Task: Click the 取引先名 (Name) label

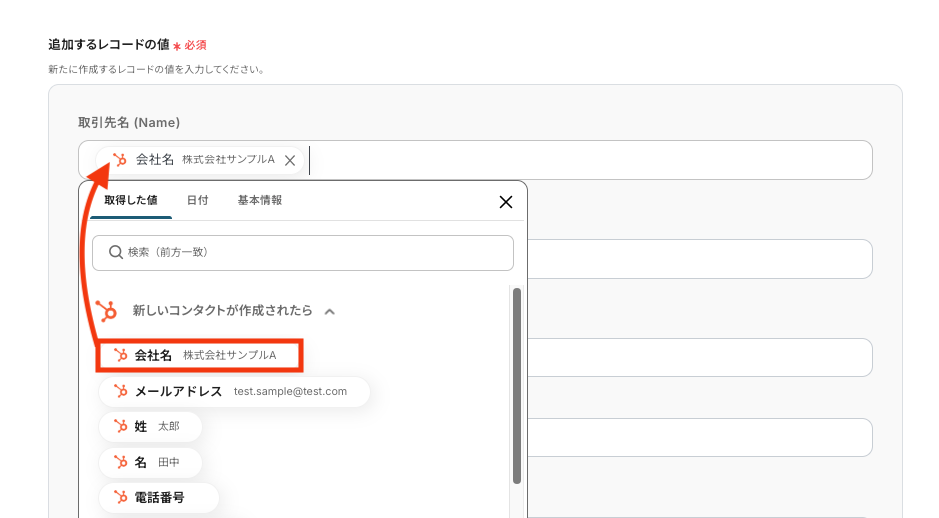Action: click(x=129, y=123)
